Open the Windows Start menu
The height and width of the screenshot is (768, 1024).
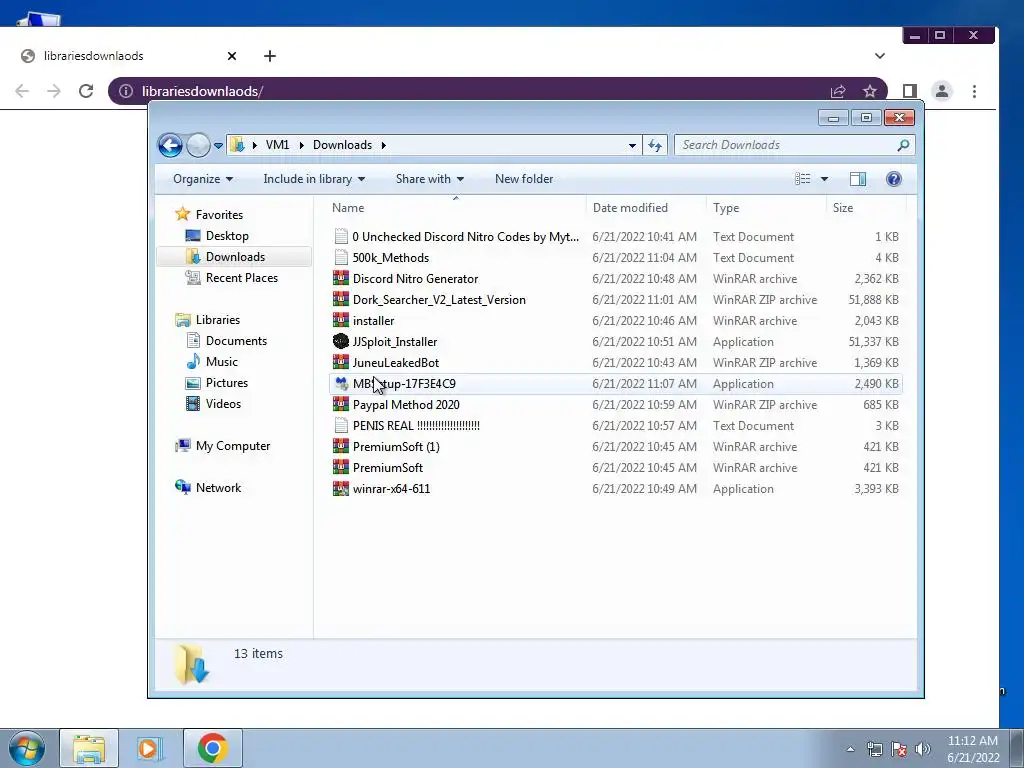coord(27,748)
